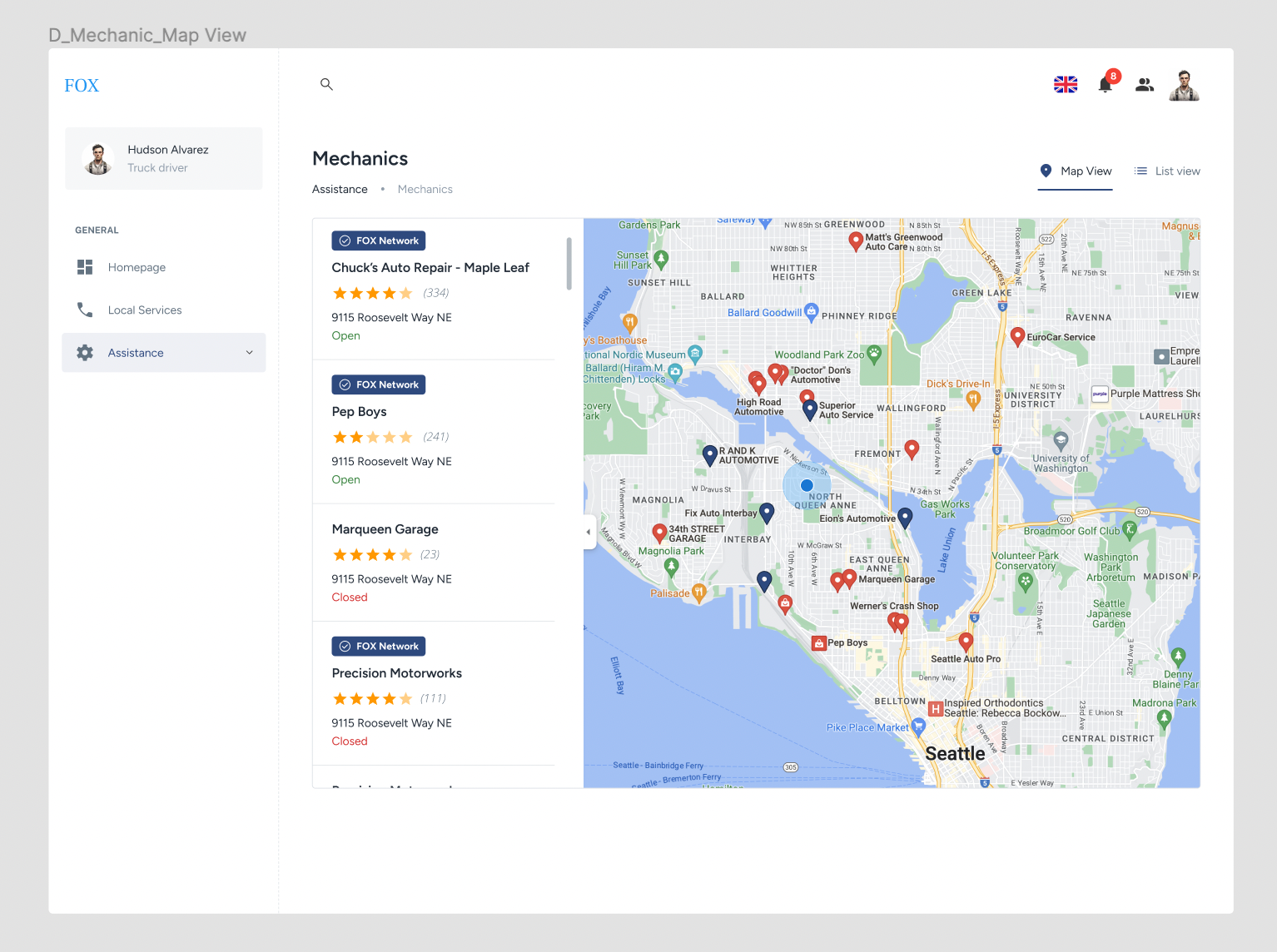Click the Mechanics breadcrumb text

(425, 189)
